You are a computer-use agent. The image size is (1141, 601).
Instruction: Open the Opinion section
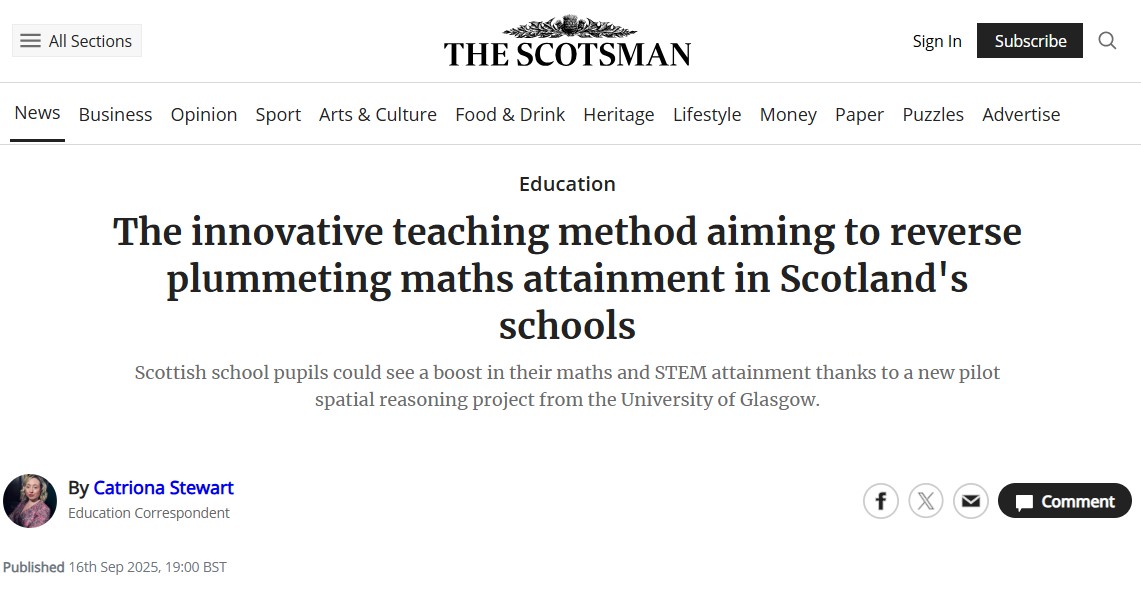(x=204, y=115)
